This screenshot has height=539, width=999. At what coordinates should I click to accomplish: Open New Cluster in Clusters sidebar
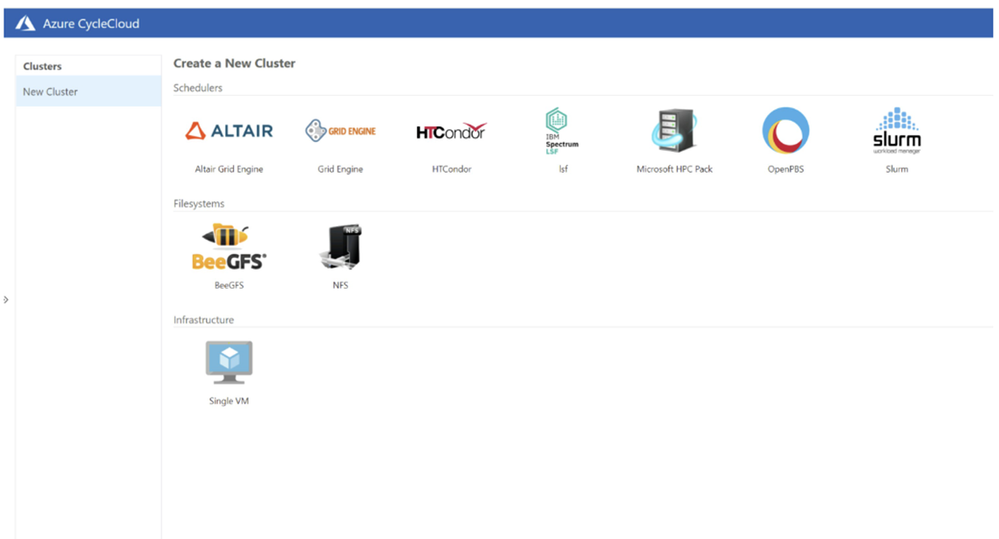coord(89,91)
